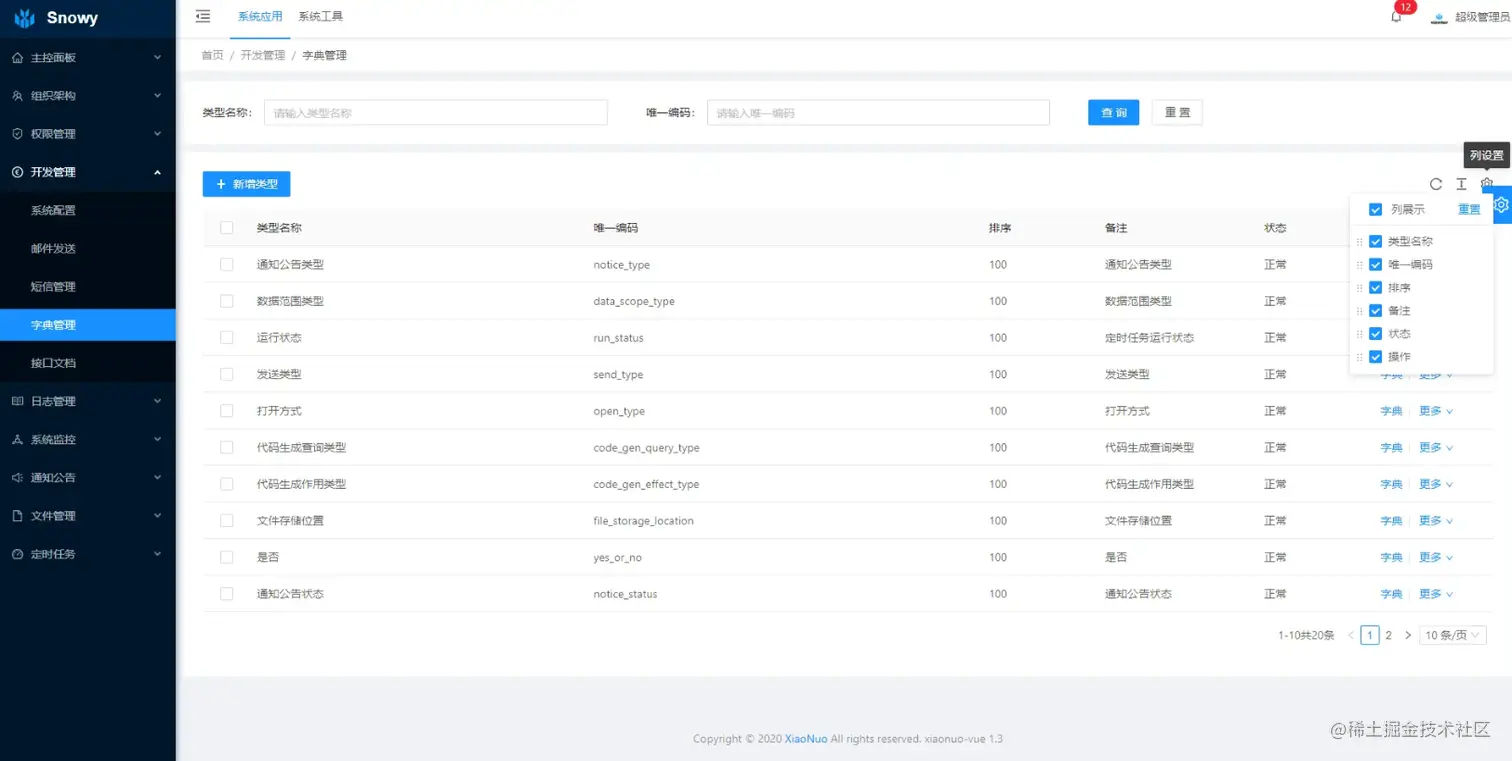Grab the drag handle beside 唯一编码 column option
The image size is (1512, 761).
pos(1359,265)
